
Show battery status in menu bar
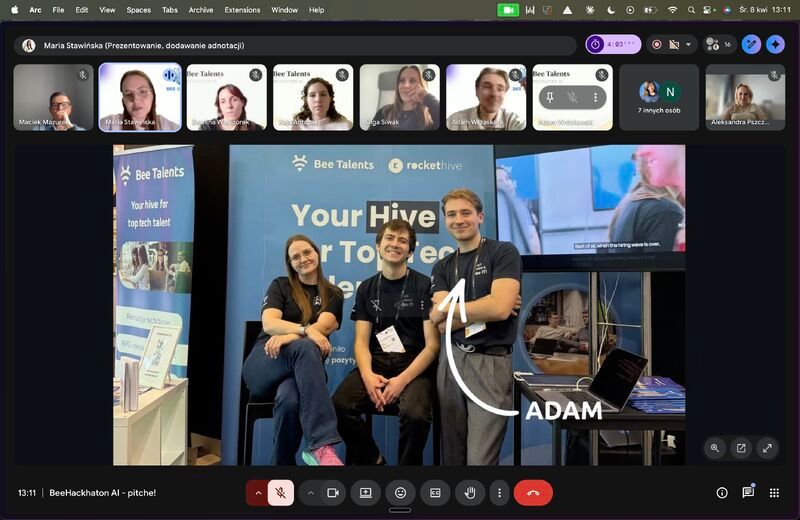650,10
